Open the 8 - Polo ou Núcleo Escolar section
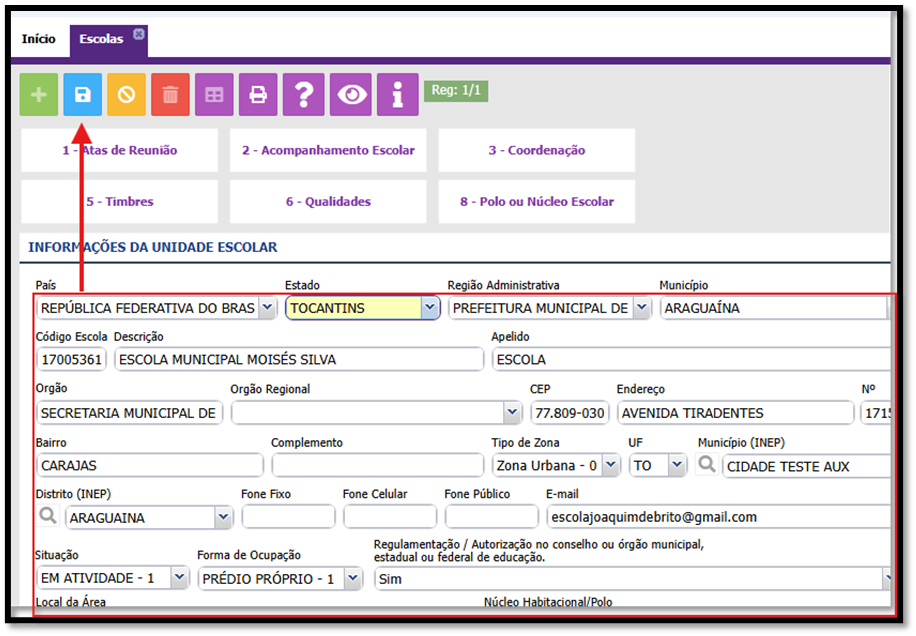Screen dimensions: 916x636 pos(536,201)
